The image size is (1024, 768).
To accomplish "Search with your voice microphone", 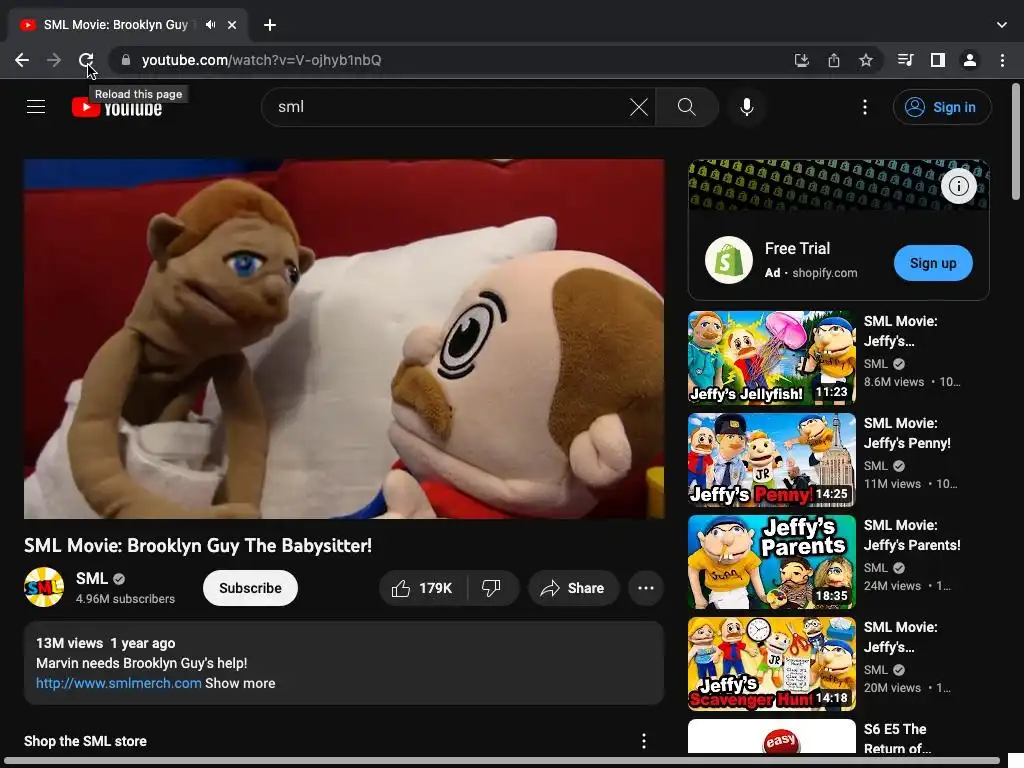I will [x=746, y=106].
